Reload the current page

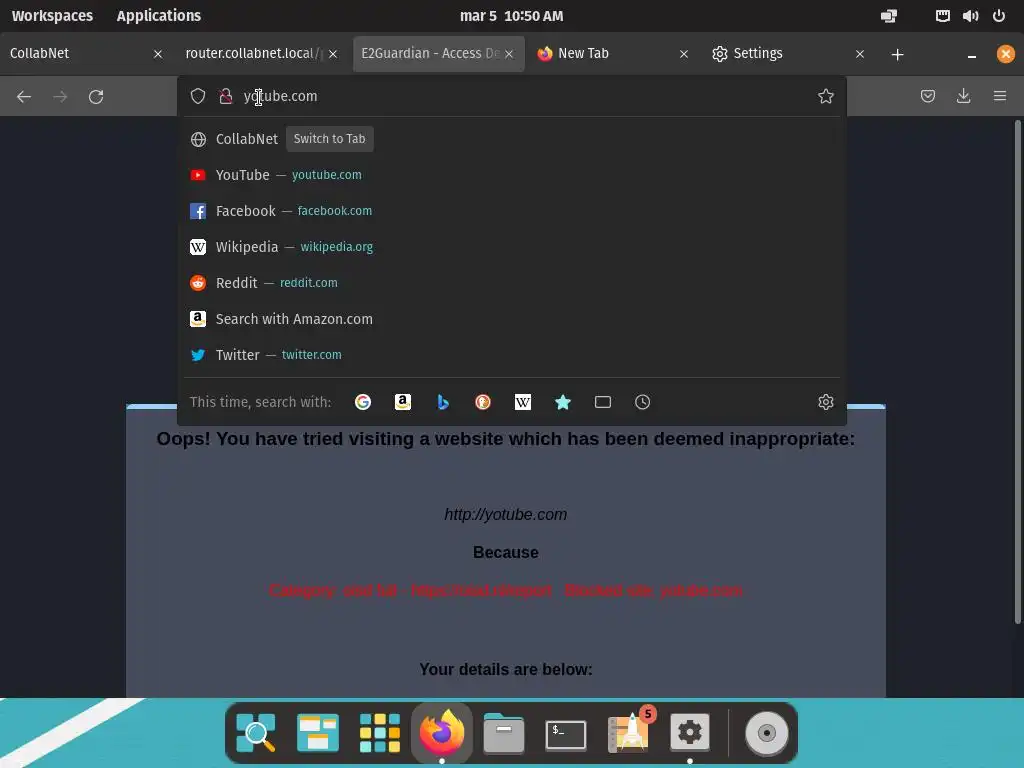pos(96,97)
